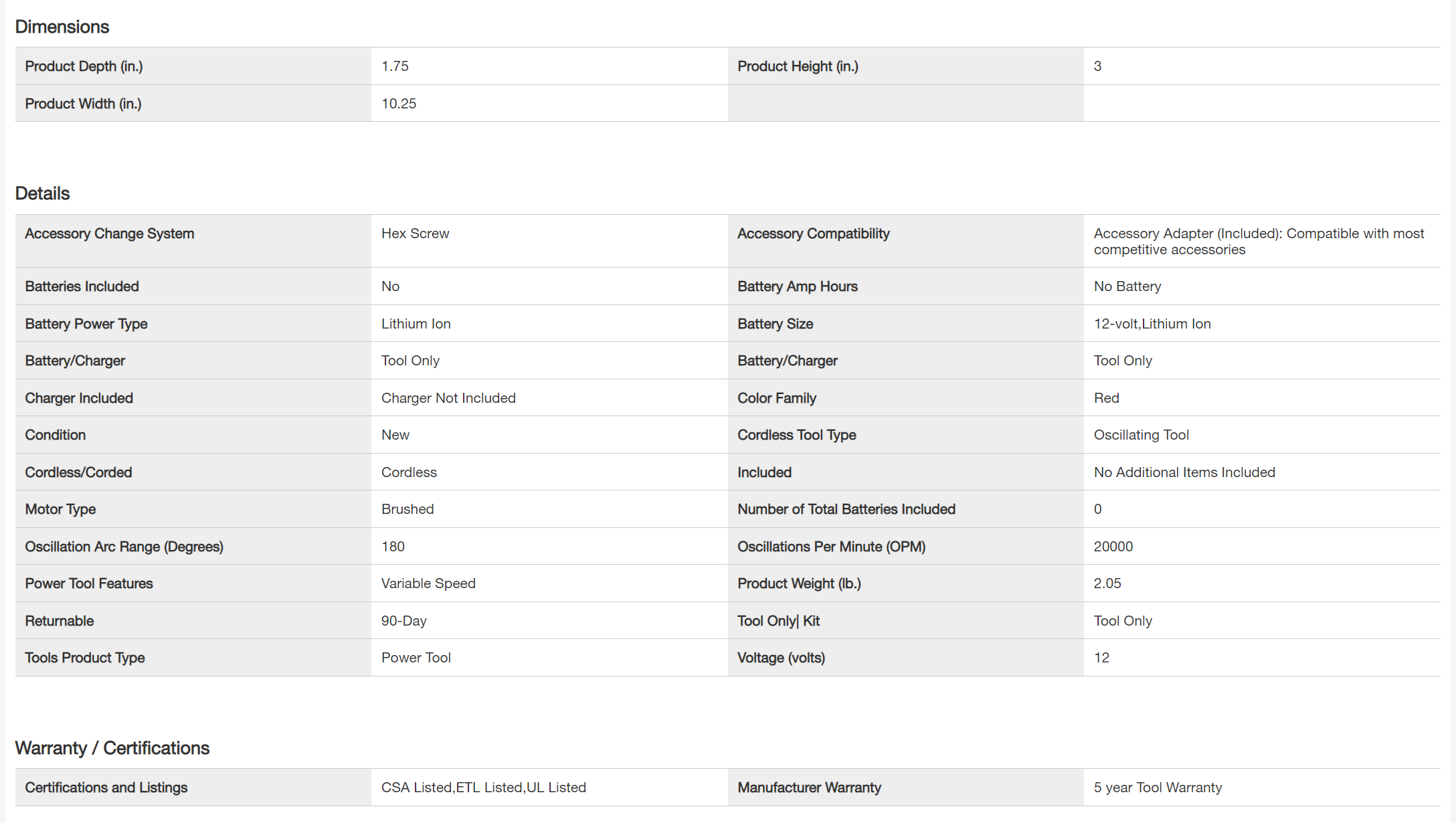Select the 5 year Tool Warranty value

pyautogui.click(x=1158, y=788)
